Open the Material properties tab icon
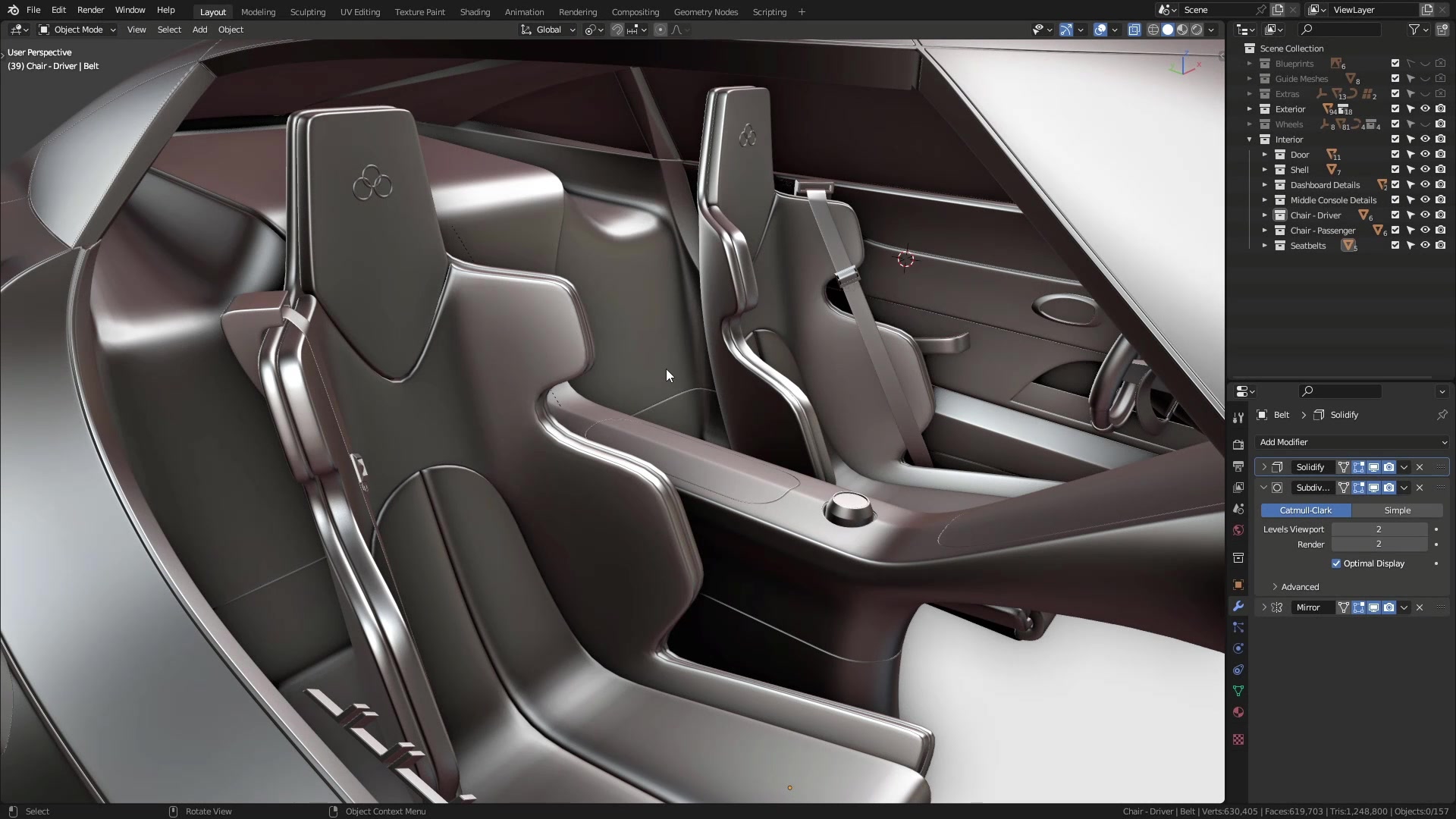Image resolution: width=1456 pixels, height=819 pixels. (1238, 712)
